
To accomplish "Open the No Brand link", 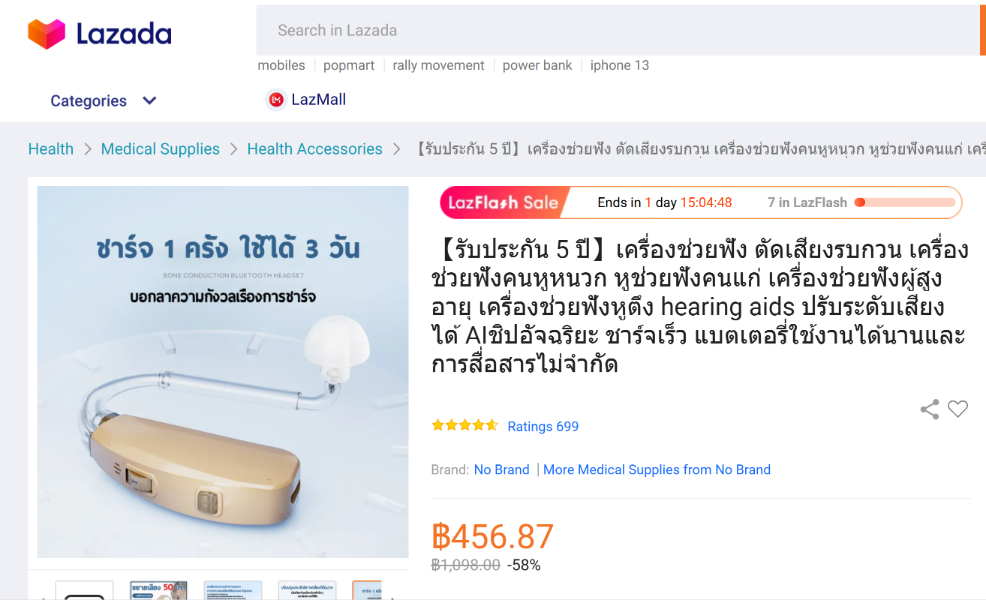I will pyautogui.click(x=502, y=470).
